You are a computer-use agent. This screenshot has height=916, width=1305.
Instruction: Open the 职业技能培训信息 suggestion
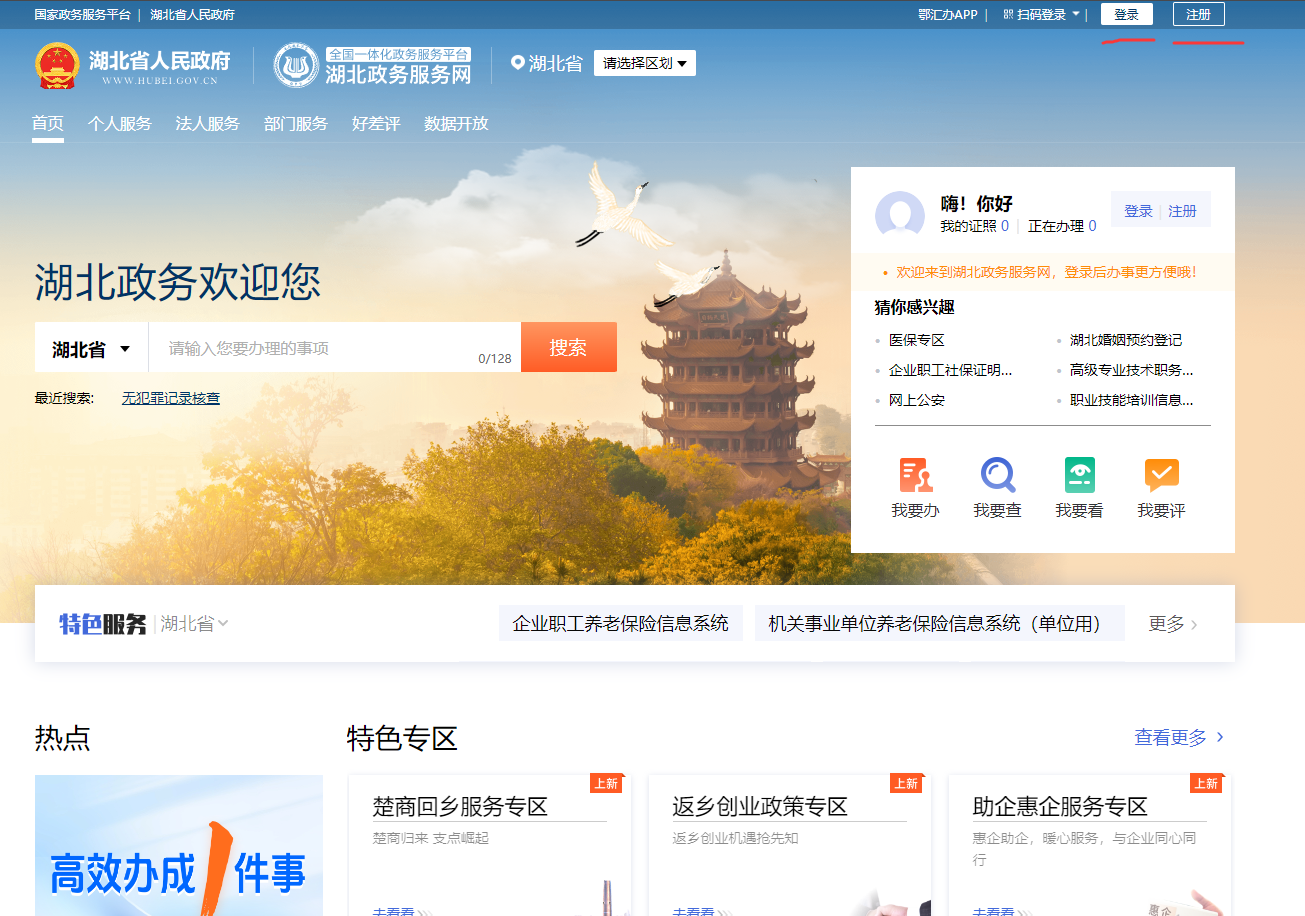pos(1131,400)
